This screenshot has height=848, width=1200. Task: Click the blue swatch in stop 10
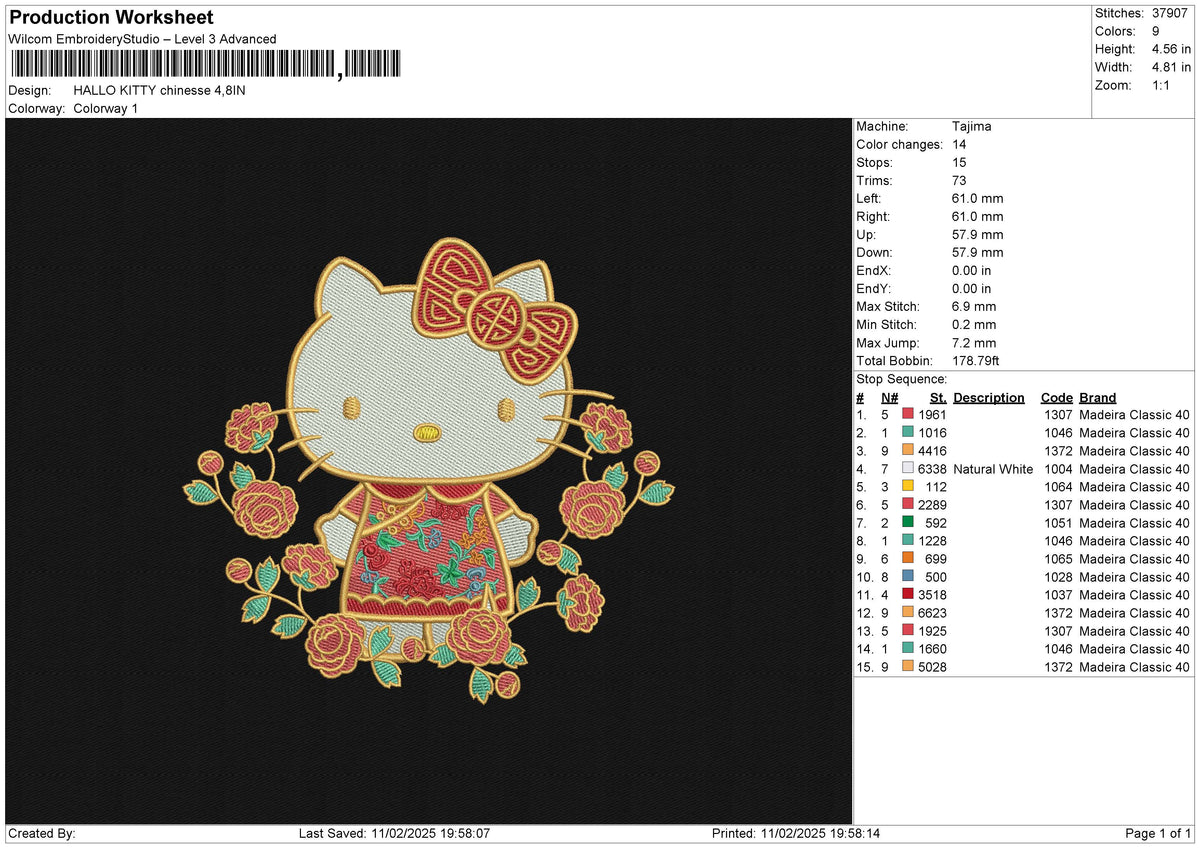point(908,577)
